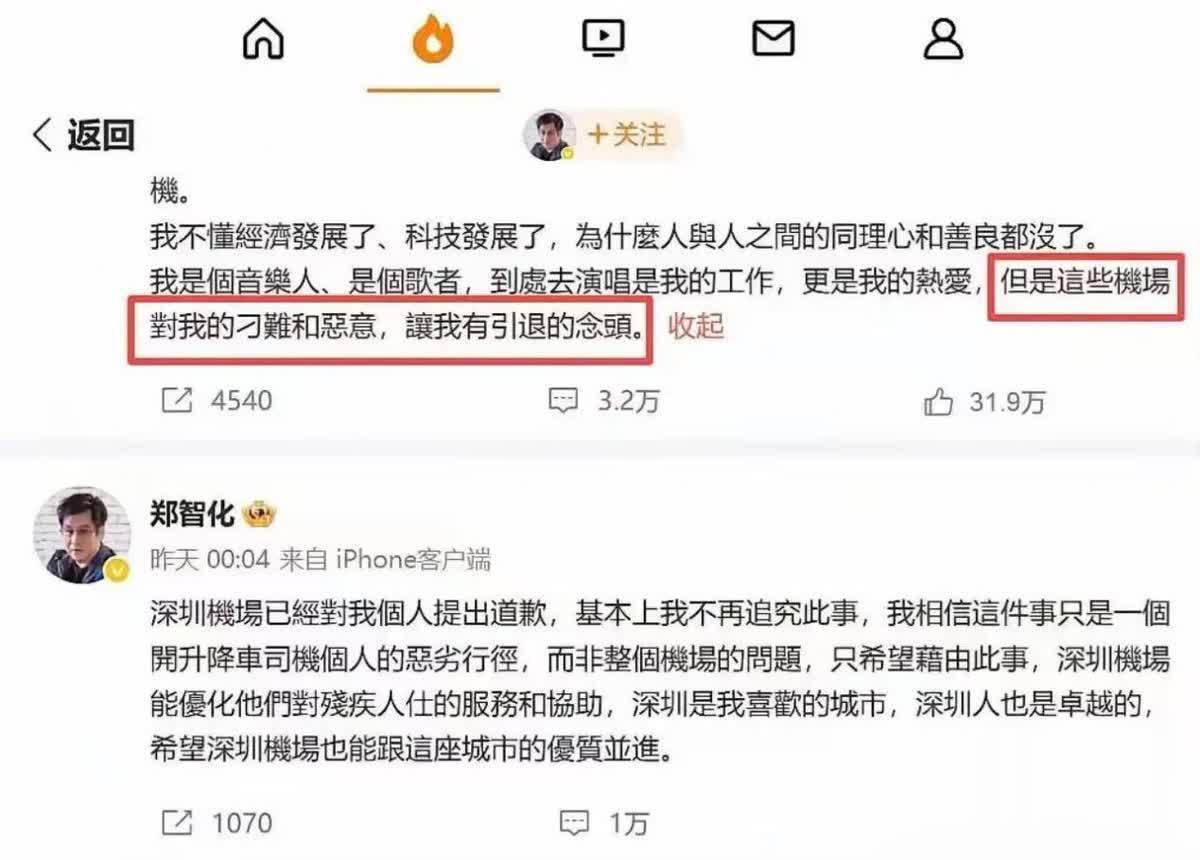Image resolution: width=1200 pixels, height=860 pixels.
Task: Open the messages envelope icon
Action: (x=773, y=39)
